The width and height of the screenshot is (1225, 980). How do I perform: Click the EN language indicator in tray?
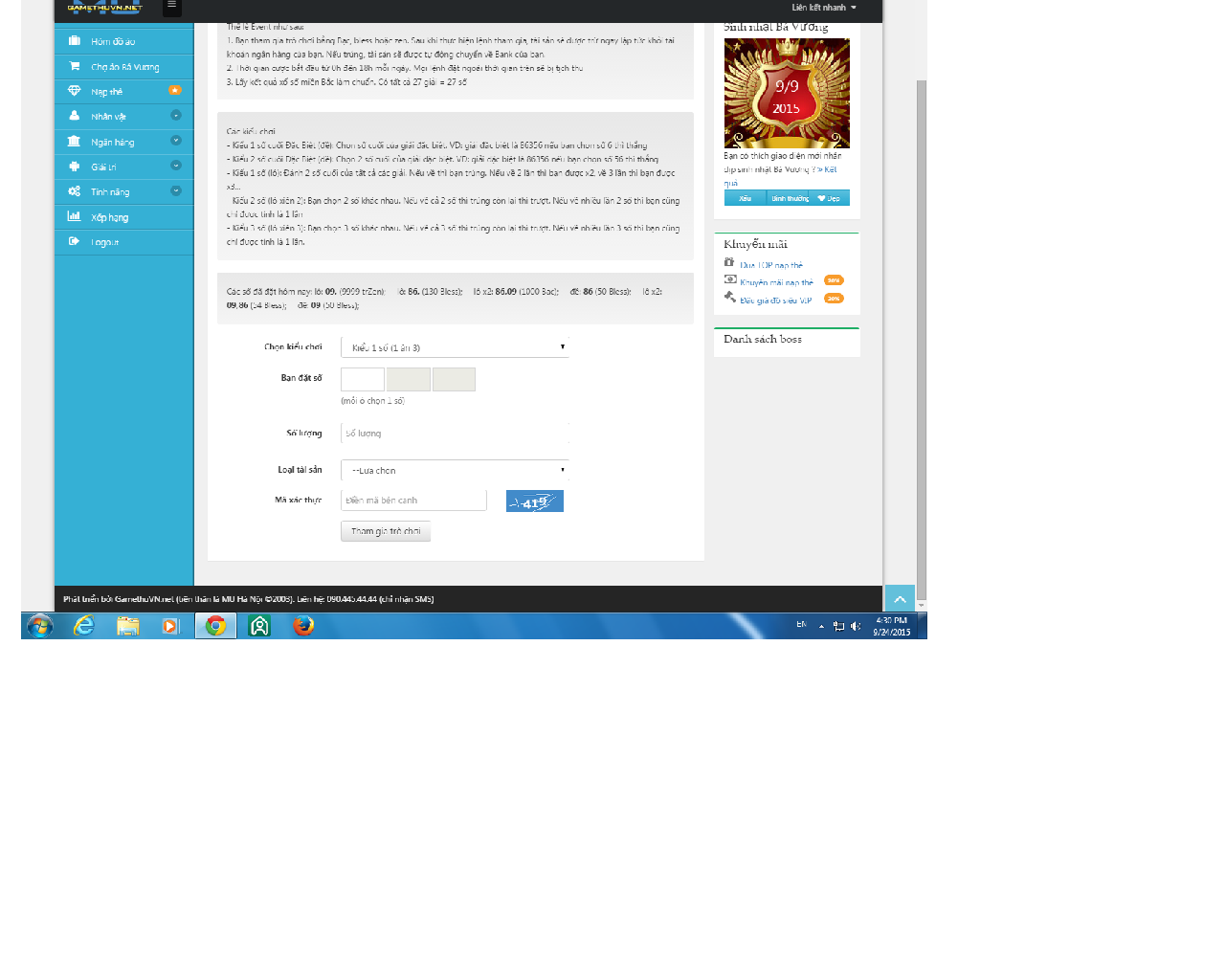point(801,624)
